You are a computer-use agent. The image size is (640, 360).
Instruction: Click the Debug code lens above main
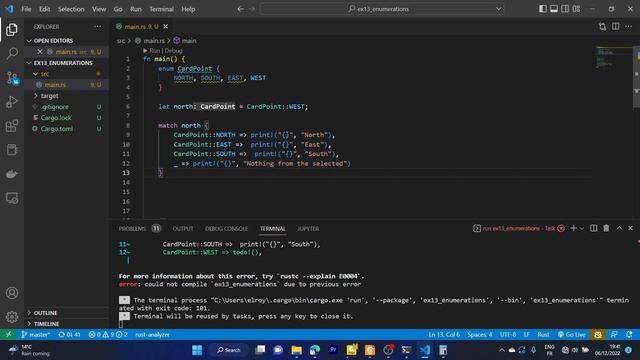tap(173, 51)
